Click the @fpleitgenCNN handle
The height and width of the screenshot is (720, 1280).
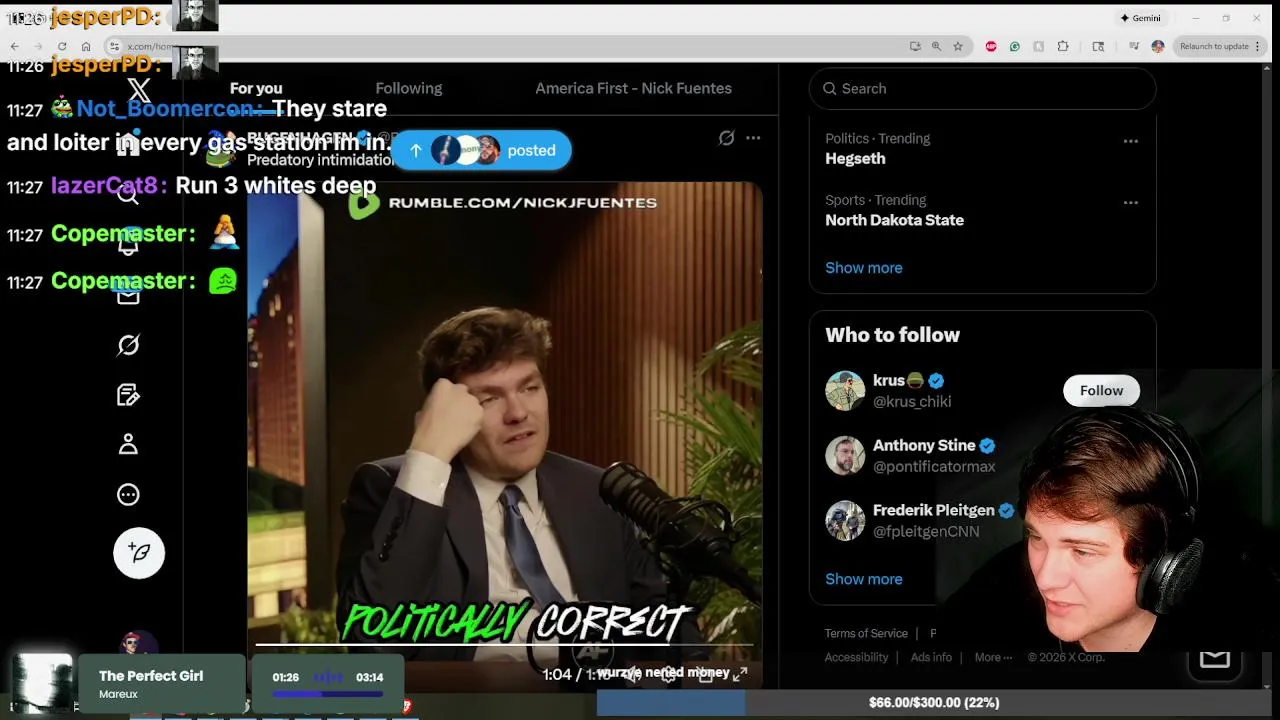tap(926, 532)
